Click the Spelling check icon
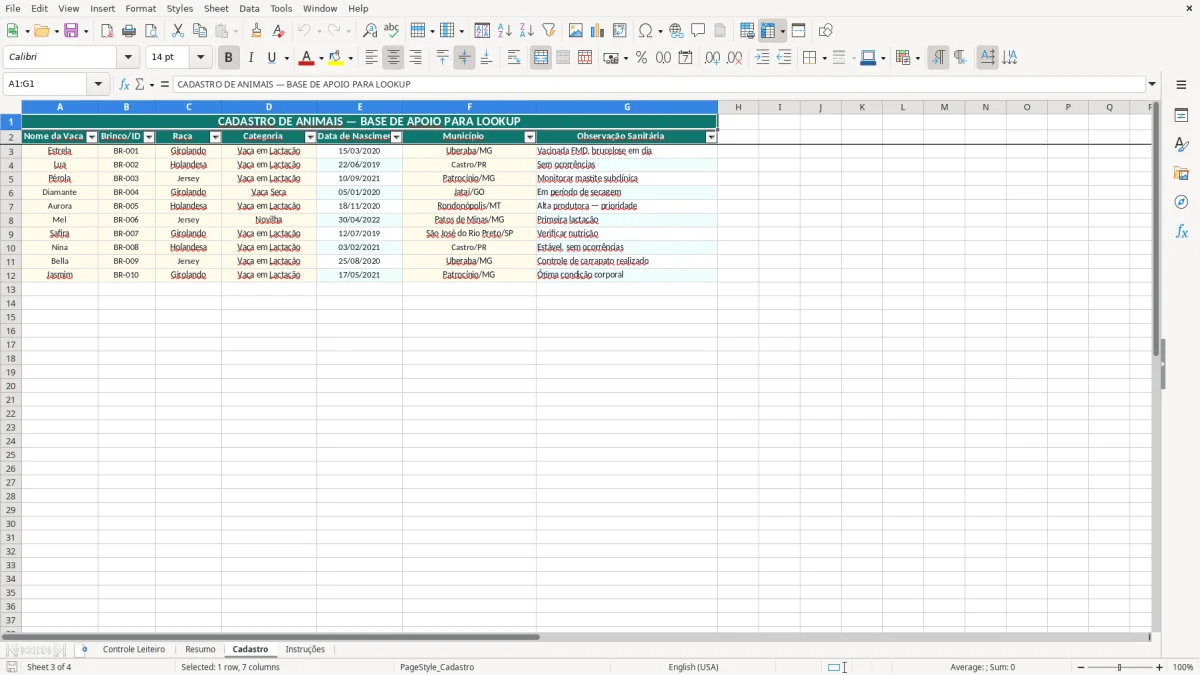1200x675 pixels. tap(392, 31)
